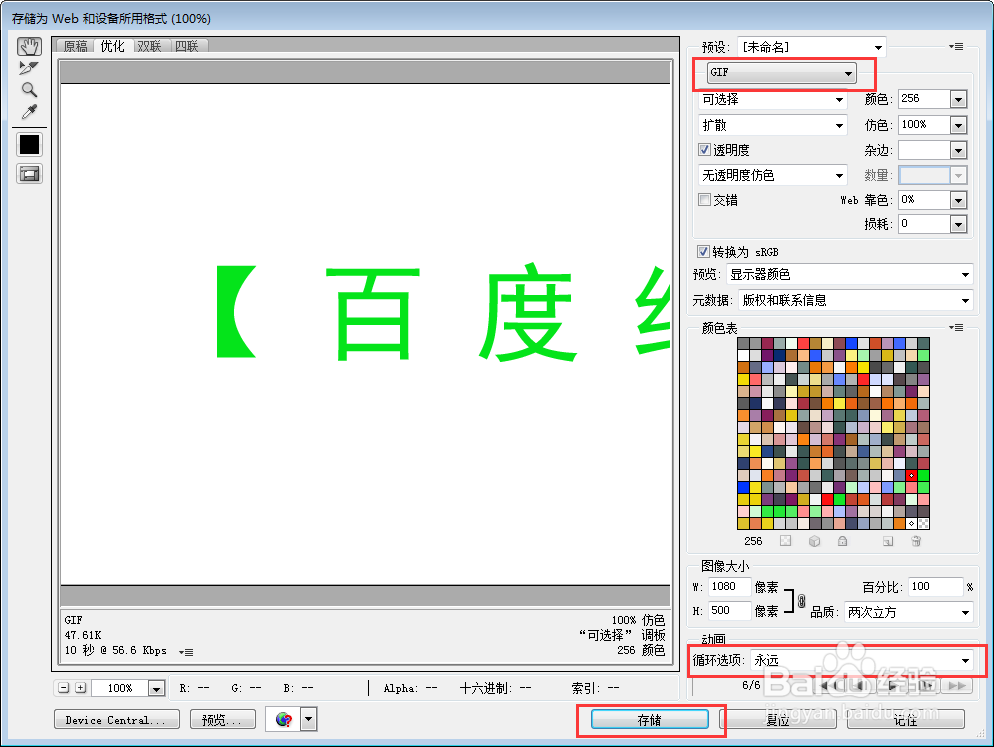Switch to the 四联 tab
The image size is (994, 747).
point(187,46)
